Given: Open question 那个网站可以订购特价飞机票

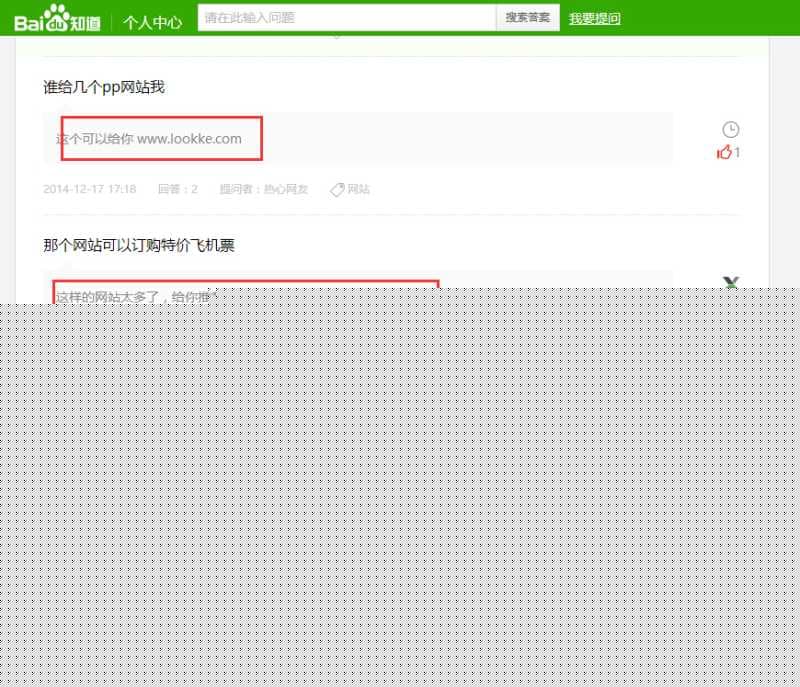Looking at the screenshot, I should click(x=138, y=245).
